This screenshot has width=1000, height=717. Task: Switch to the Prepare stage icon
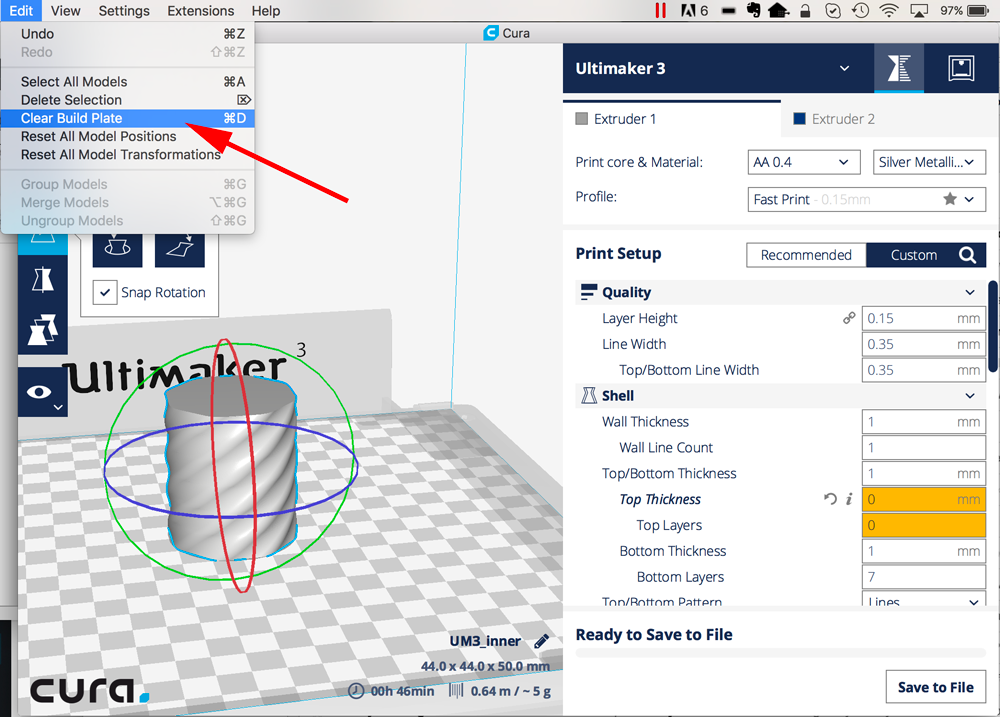[x=899, y=68]
